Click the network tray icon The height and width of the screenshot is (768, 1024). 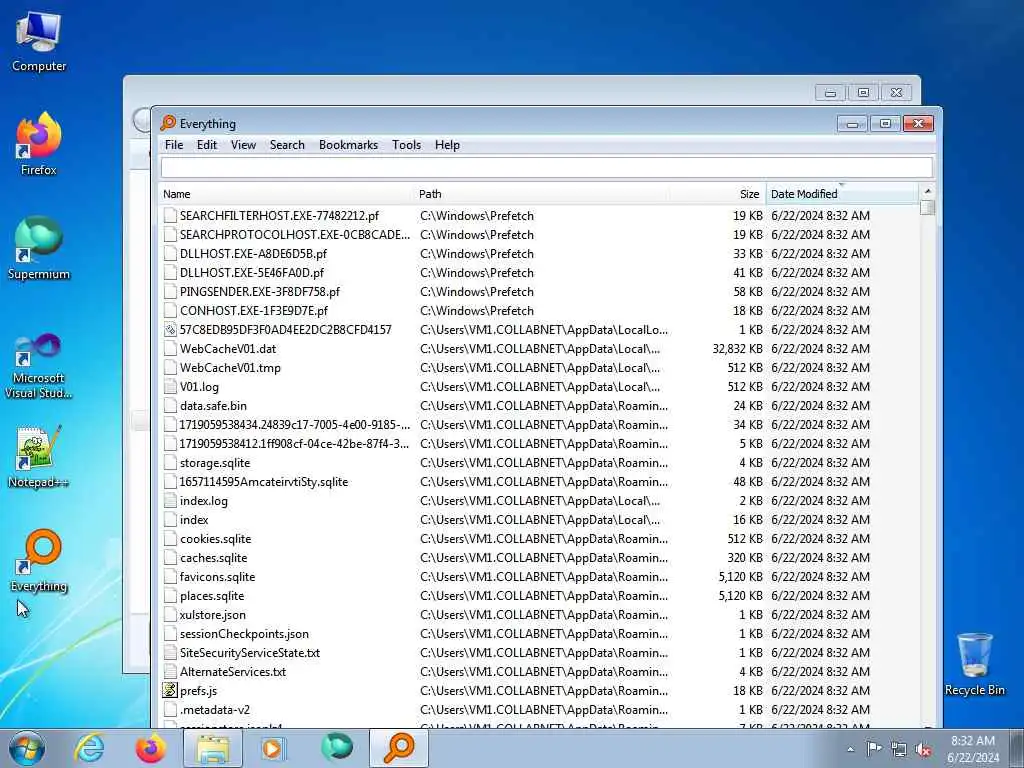[x=899, y=749]
